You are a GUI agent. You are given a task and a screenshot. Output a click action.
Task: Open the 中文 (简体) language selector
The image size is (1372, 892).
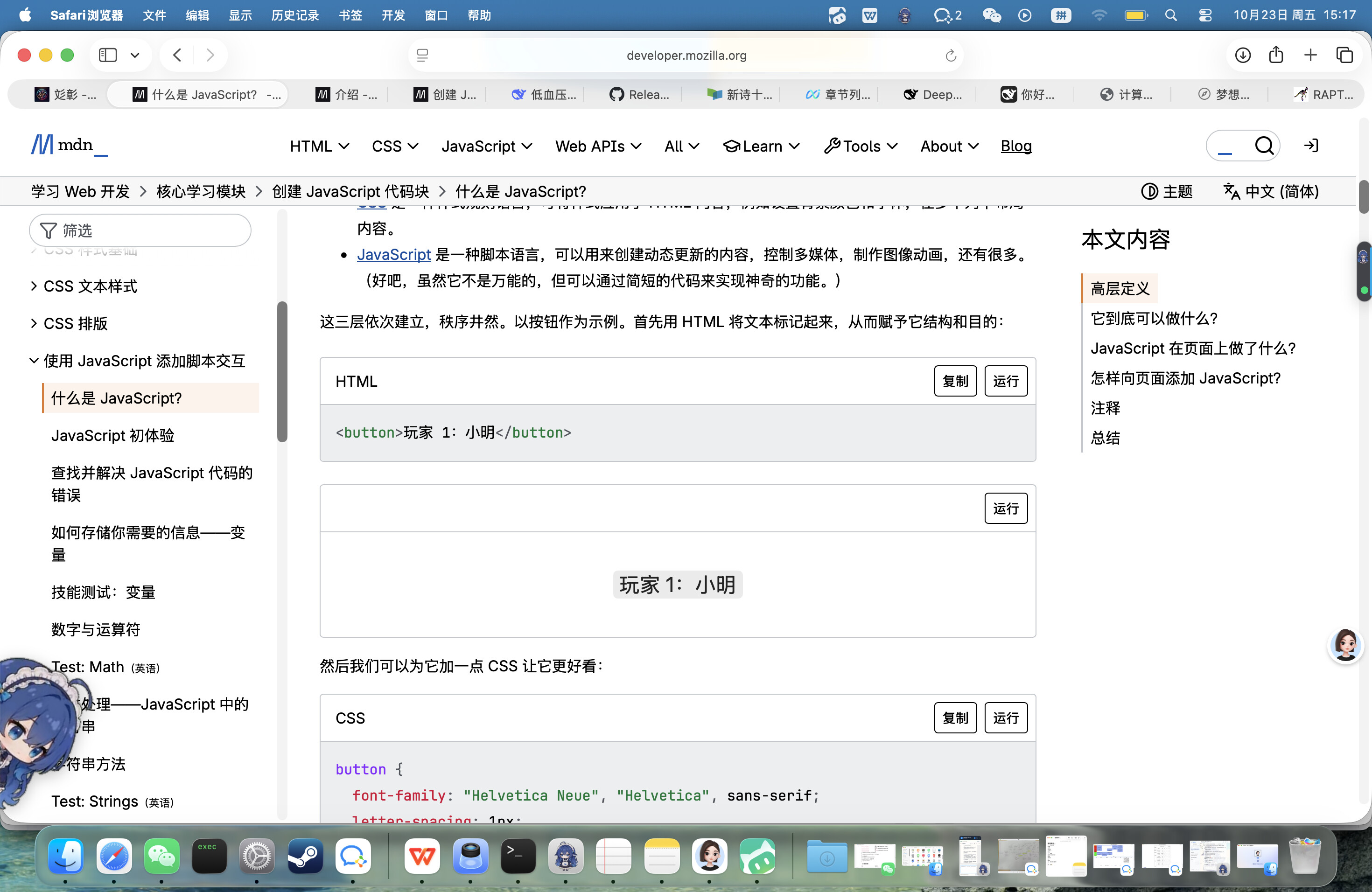pyautogui.click(x=1271, y=191)
